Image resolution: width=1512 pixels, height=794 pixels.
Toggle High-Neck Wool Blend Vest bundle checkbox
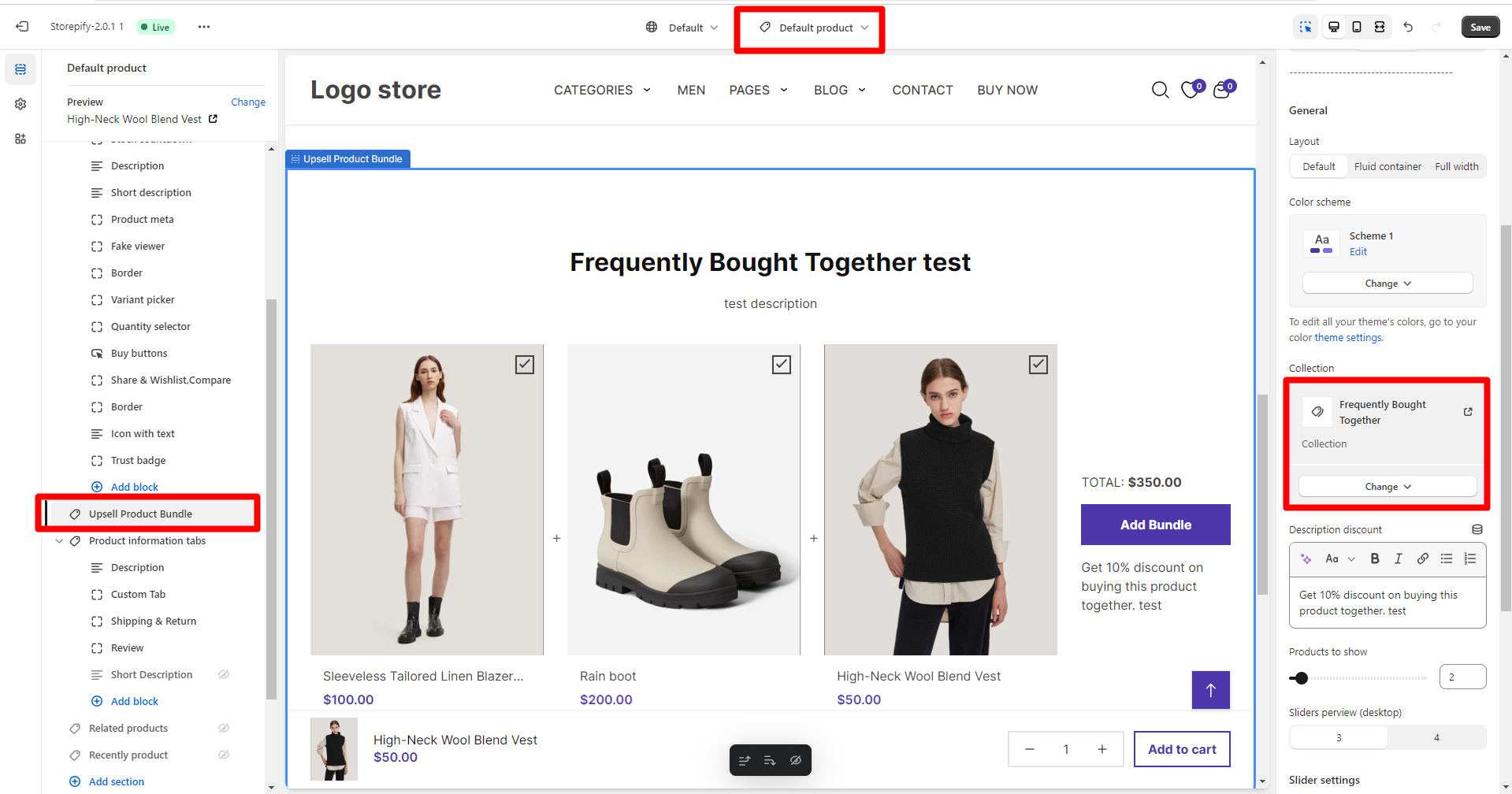(x=1038, y=364)
